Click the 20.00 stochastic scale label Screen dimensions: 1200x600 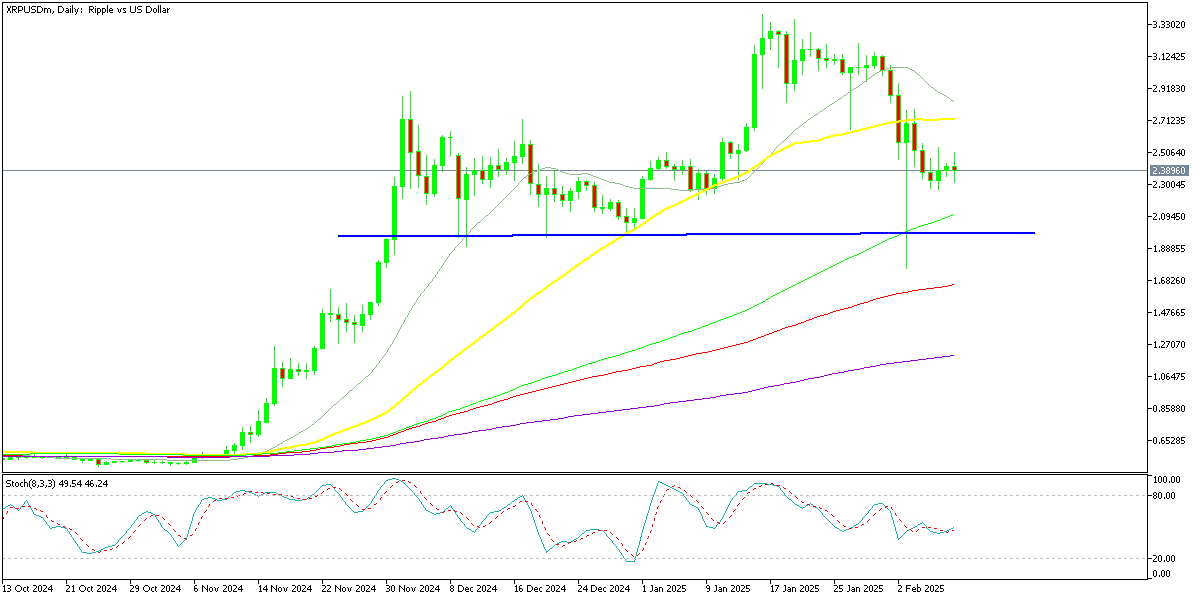pyautogui.click(x=1166, y=559)
